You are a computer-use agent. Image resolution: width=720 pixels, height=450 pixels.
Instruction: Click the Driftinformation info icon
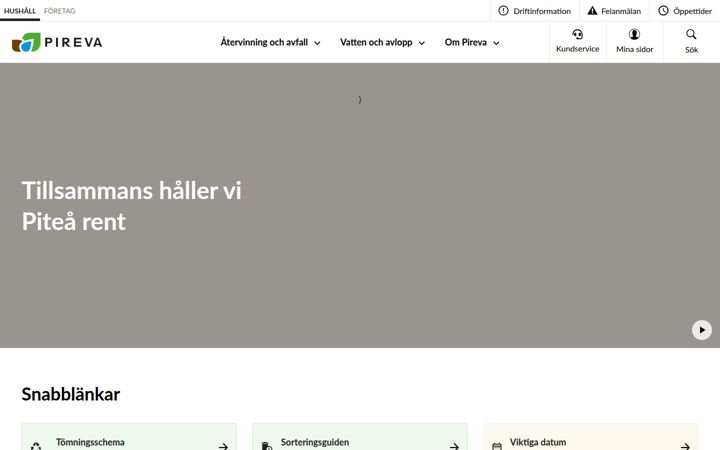pyautogui.click(x=503, y=11)
